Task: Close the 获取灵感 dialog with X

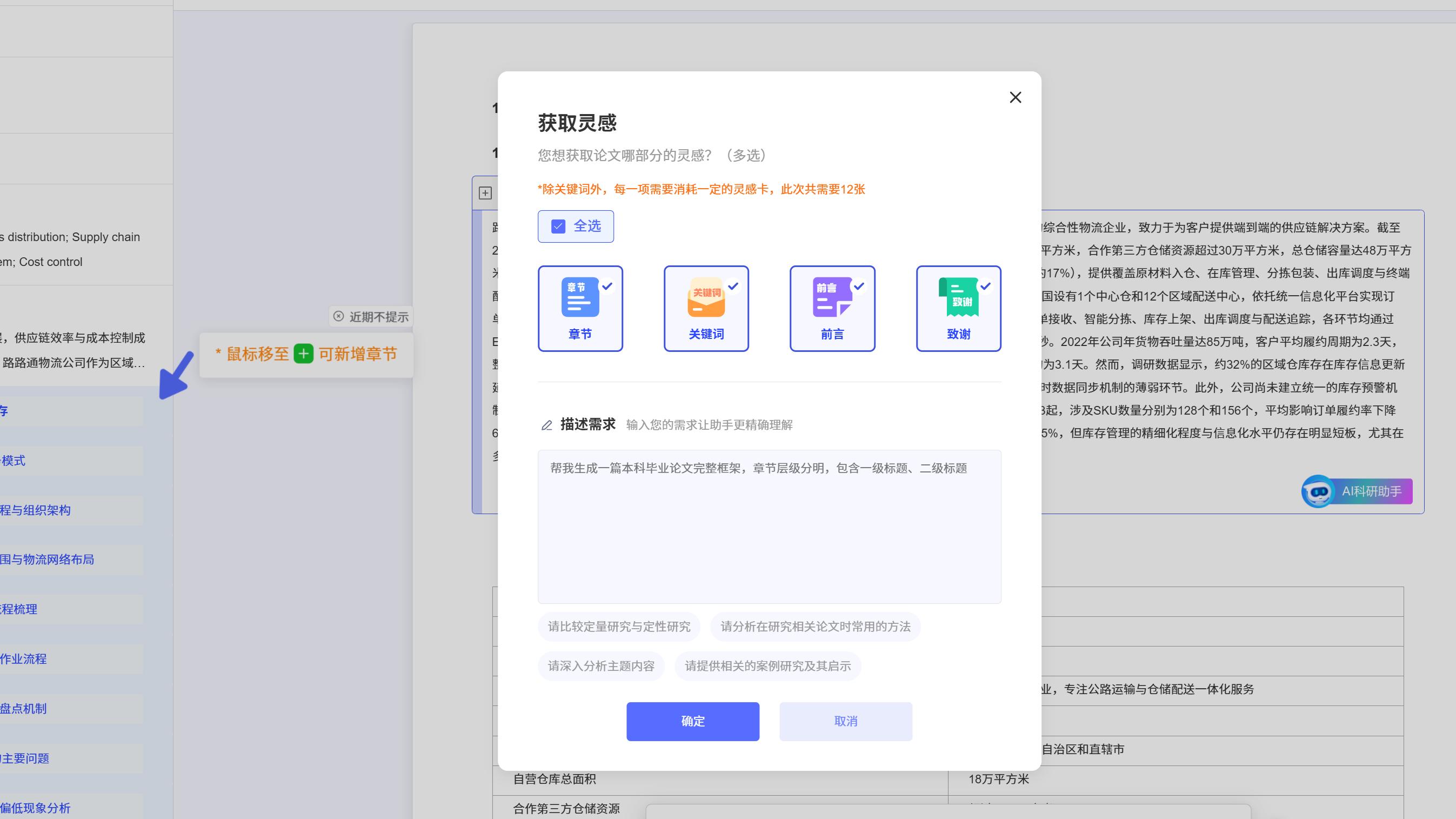Action: (x=1014, y=97)
